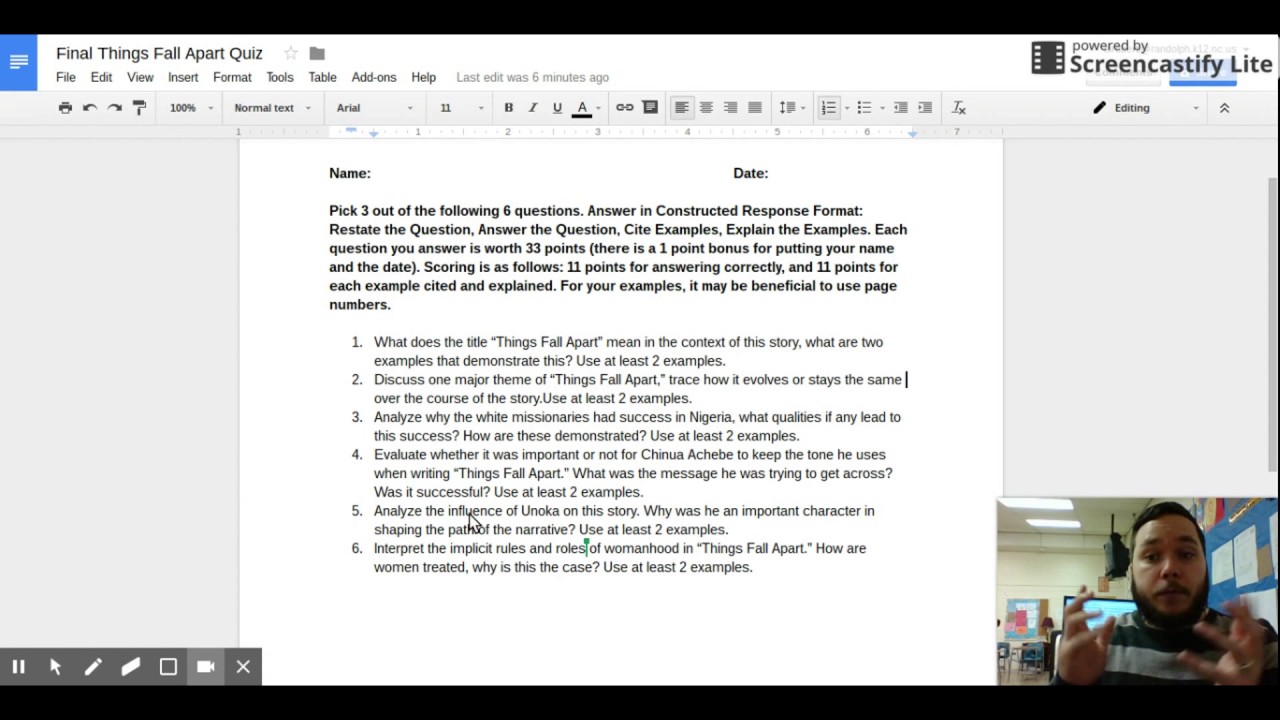Select the Screencastify mouse pointer tool
Viewport: 1280px width, 720px height.
click(55, 667)
